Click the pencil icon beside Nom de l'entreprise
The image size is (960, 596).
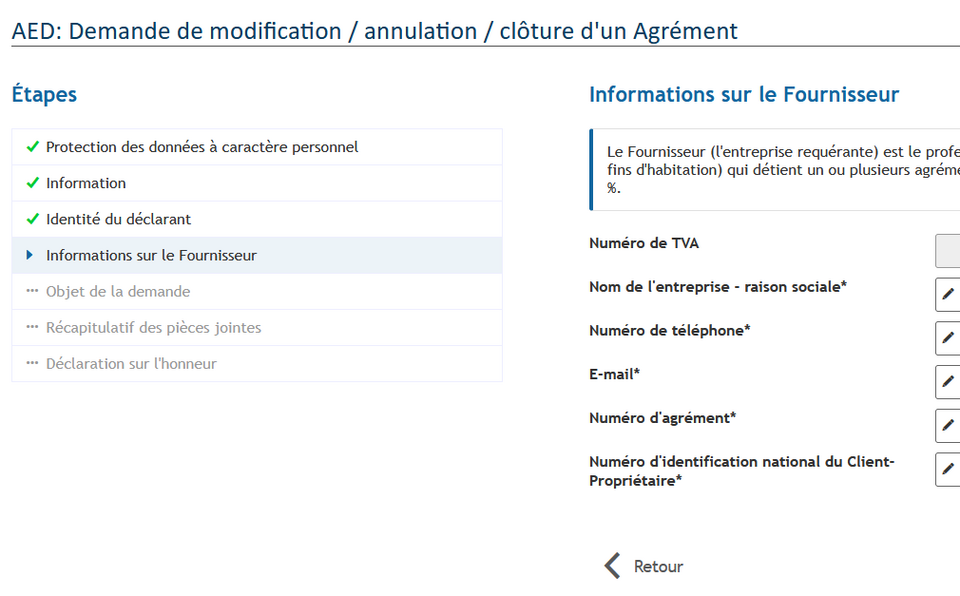(x=948, y=295)
